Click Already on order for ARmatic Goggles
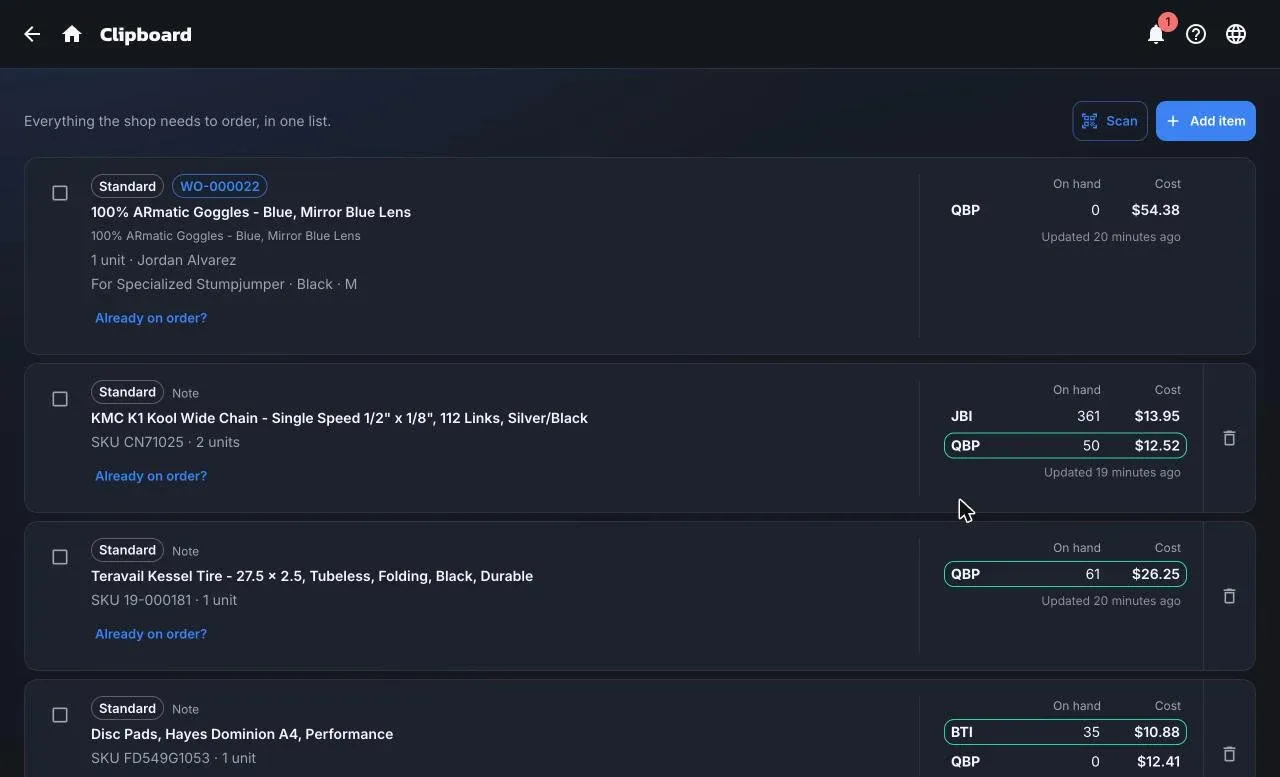Viewport: 1280px width, 777px height. coord(151,318)
